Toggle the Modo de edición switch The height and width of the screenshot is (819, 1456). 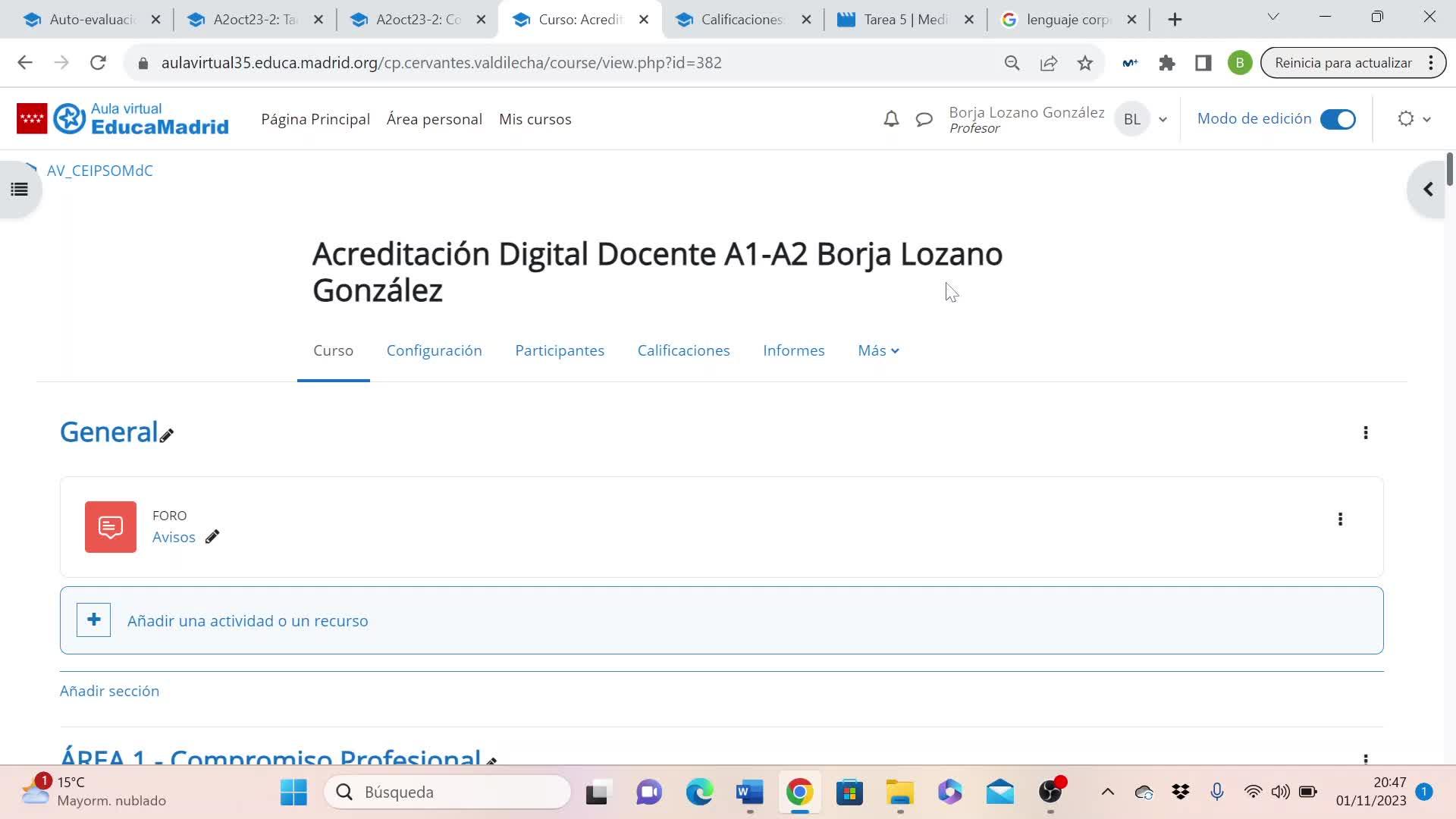tap(1338, 119)
